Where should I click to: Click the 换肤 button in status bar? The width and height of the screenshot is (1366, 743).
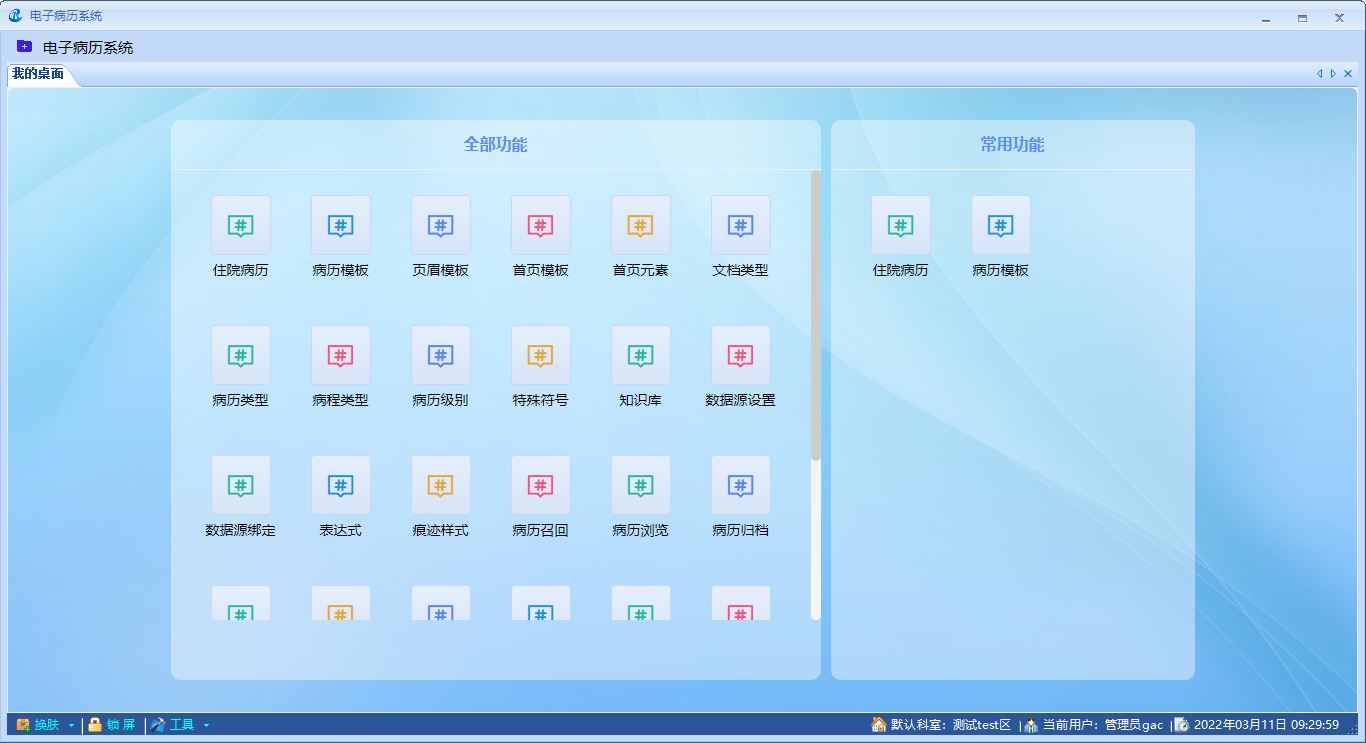point(38,725)
